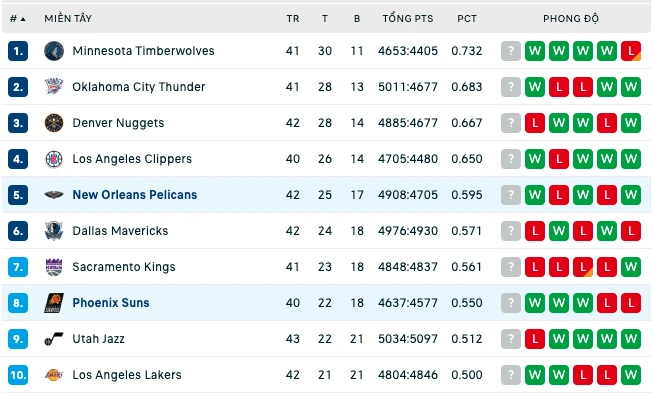Screen dimensions: 654x396
Task: Click the MIỀN TÂY conference header
Action: coord(68,19)
